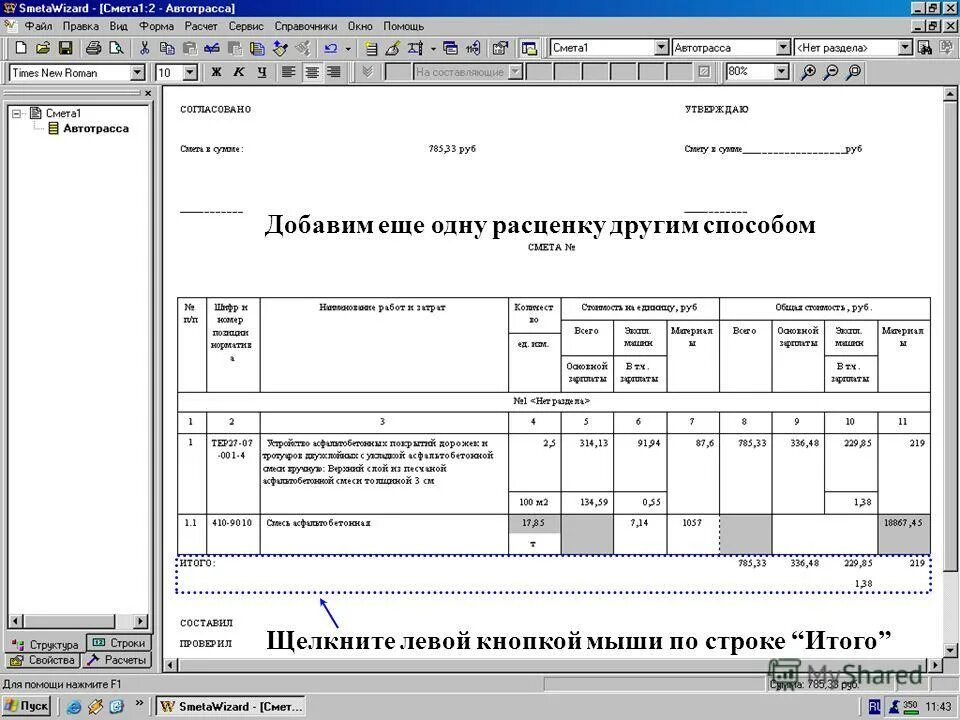Click the renumbering icon in top toolbar
The width and height of the screenshot is (960, 720).
point(472,48)
